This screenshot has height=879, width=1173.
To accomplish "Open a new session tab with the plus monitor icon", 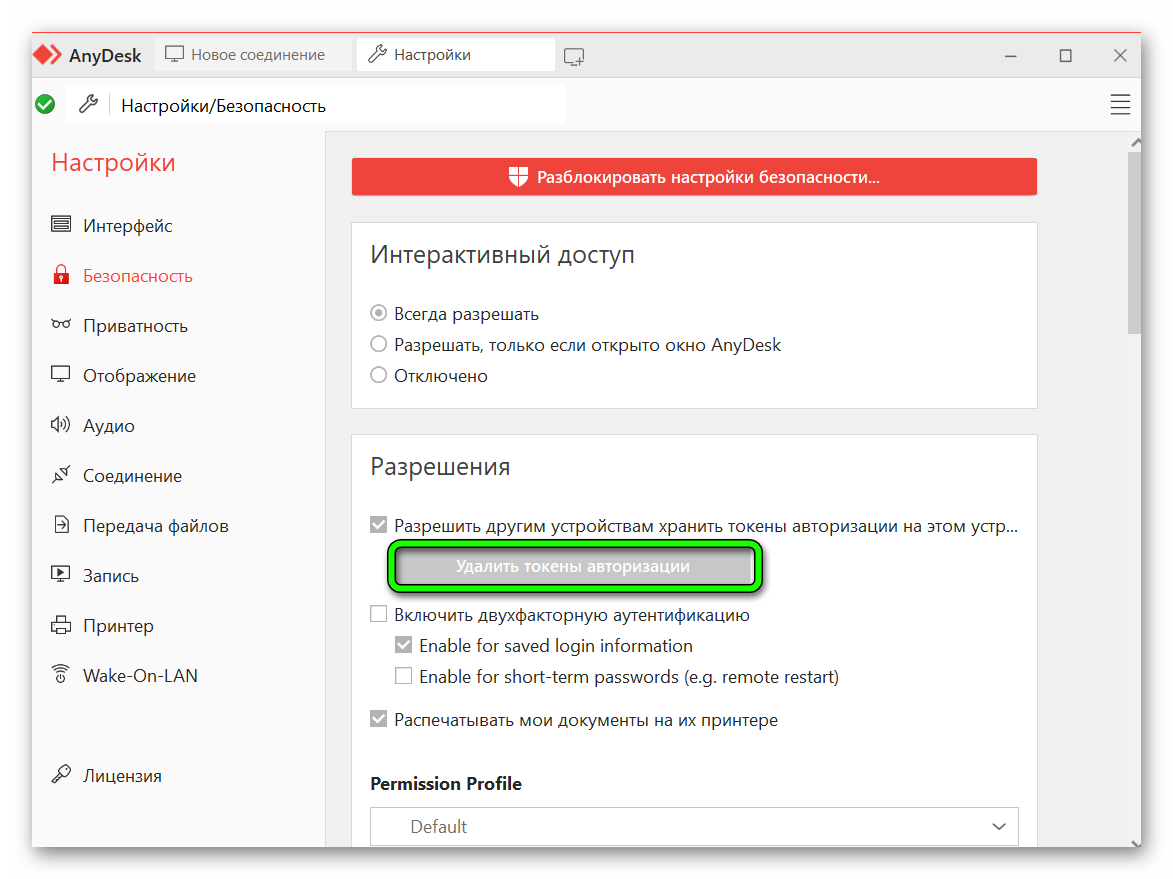I will click(x=574, y=56).
